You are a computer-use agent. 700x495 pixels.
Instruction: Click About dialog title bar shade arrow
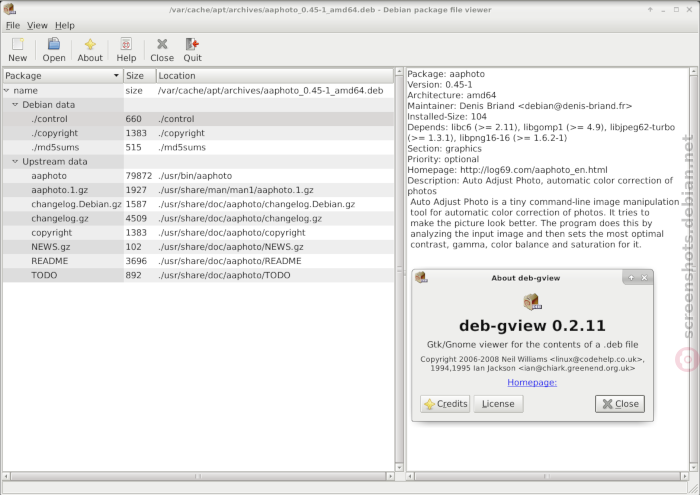click(x=631, y=278)
